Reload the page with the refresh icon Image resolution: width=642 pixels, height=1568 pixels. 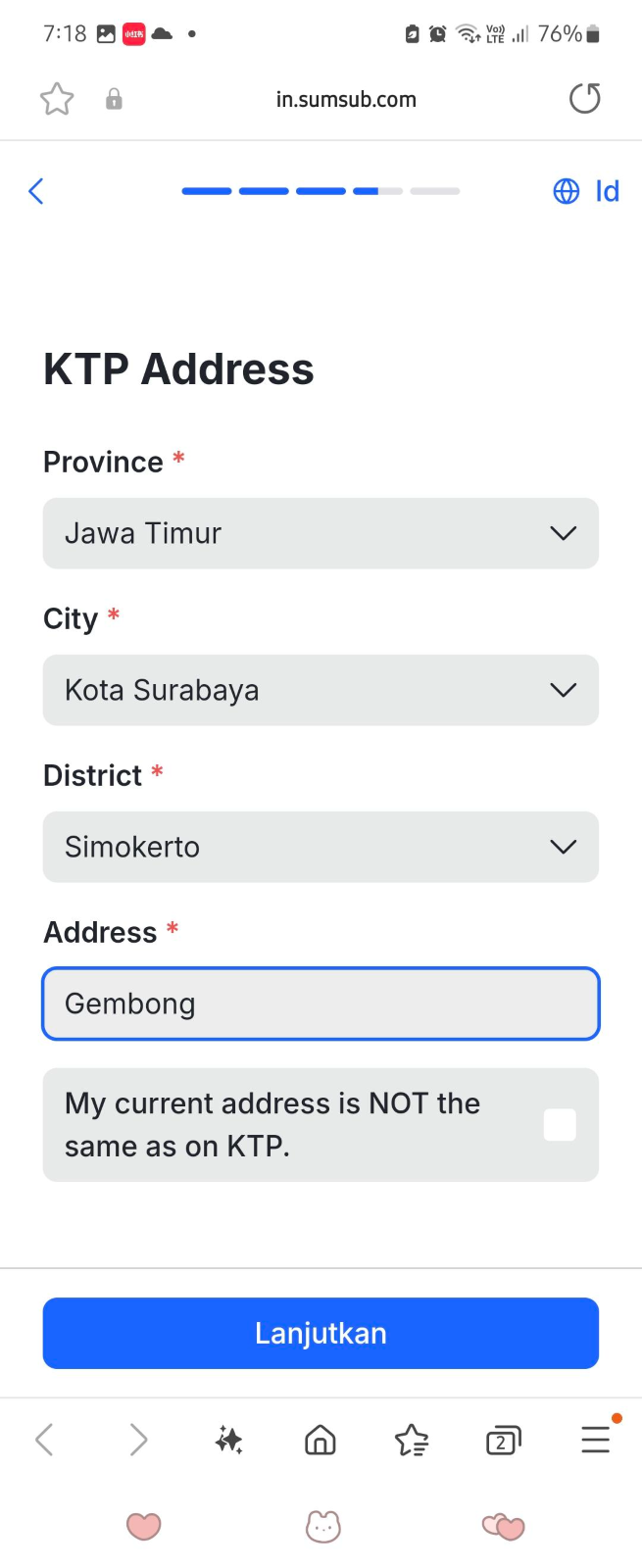584,99
